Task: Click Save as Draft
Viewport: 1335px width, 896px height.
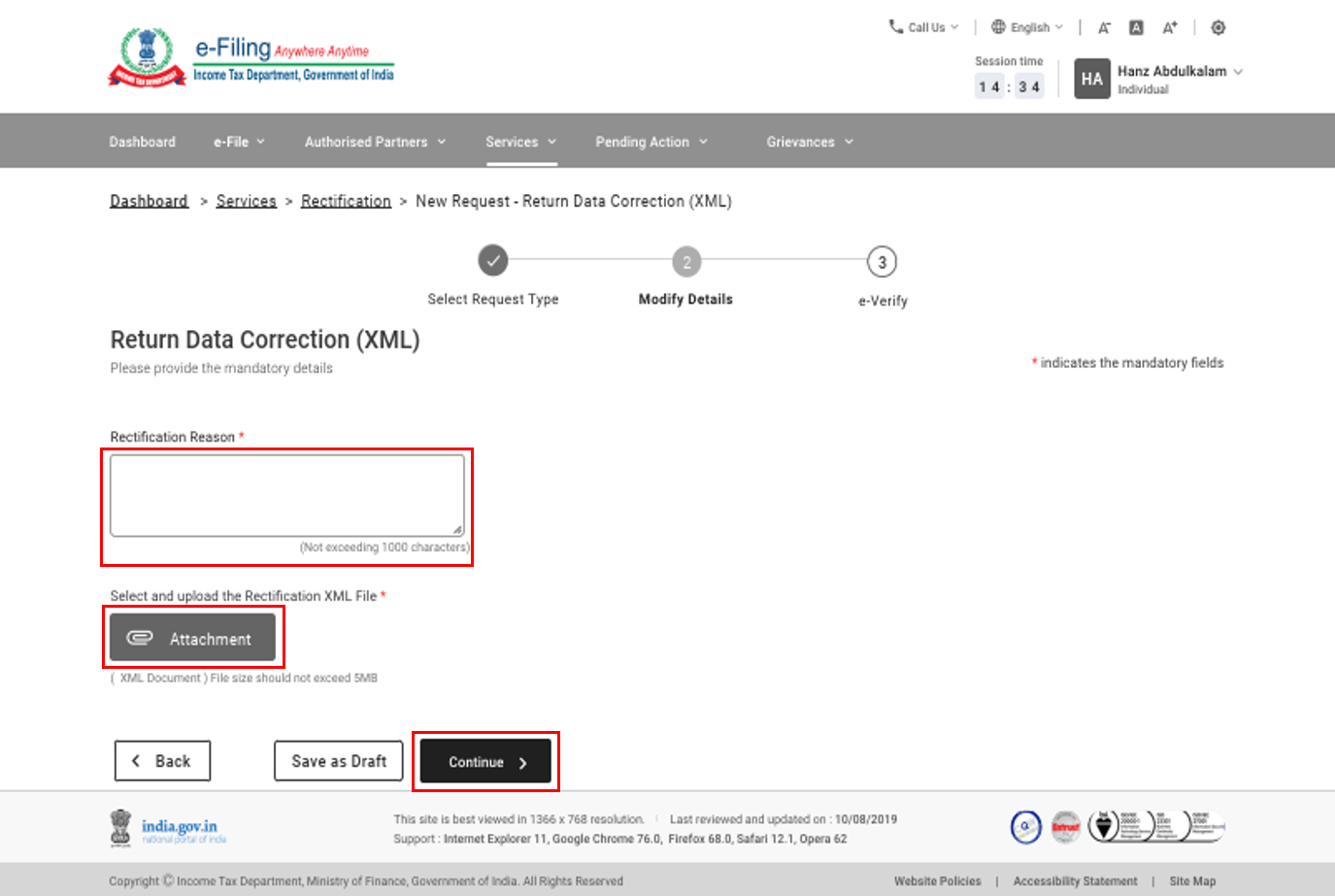Action: click(x=339, y=761)
